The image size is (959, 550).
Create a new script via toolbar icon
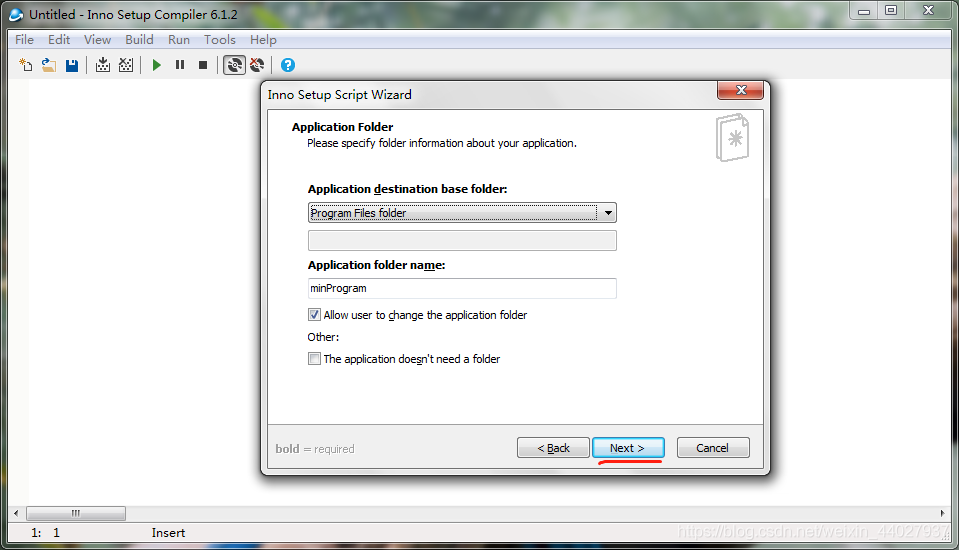tap(26, 65)
